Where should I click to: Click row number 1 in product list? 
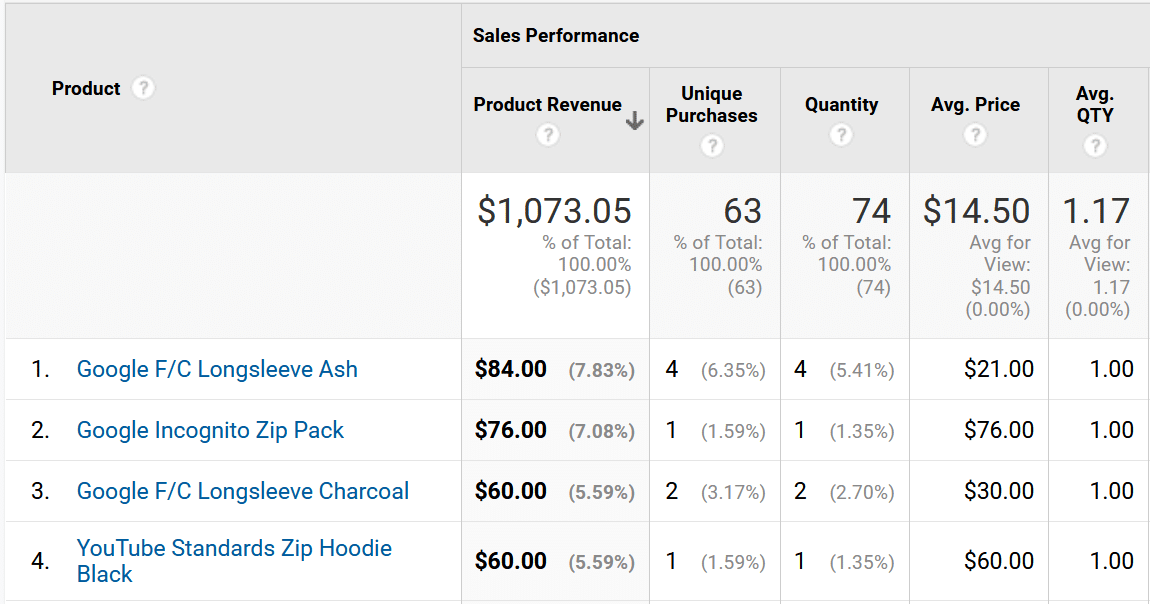click(40, 369)
